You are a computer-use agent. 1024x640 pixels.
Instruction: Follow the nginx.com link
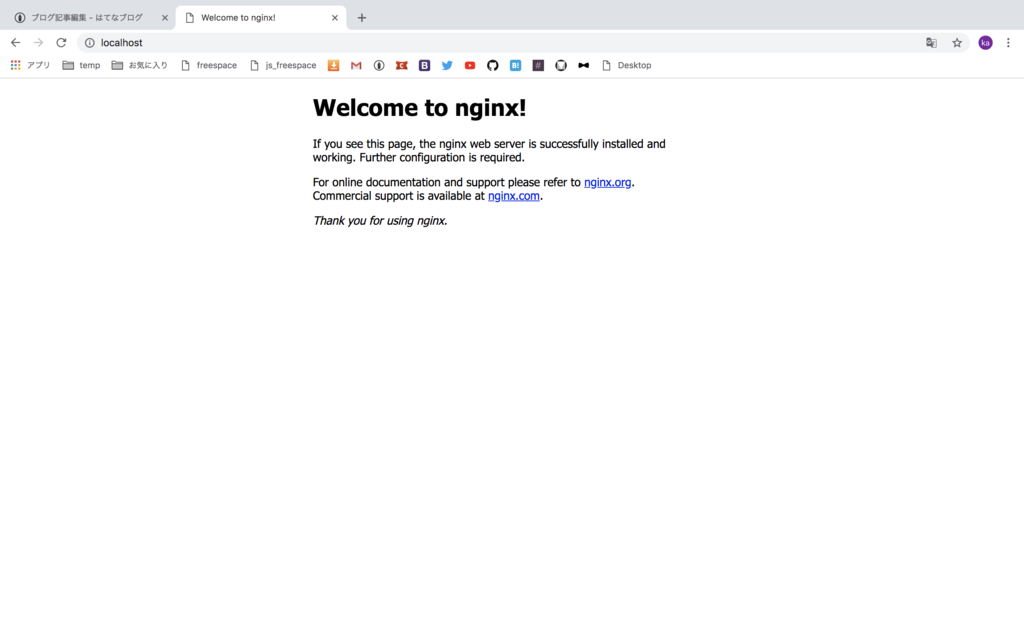pyautogui.click(x=514, y=196)
